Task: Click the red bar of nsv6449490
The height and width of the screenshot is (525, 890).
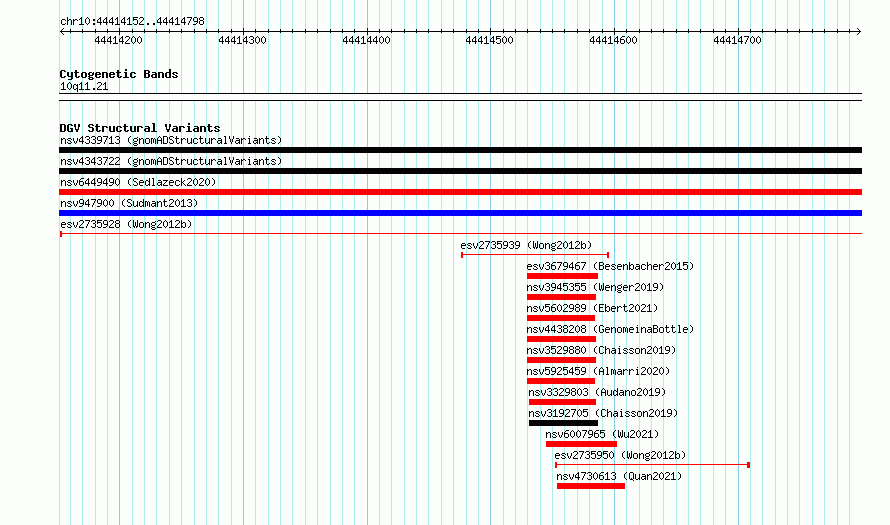Action: [460, 192]
